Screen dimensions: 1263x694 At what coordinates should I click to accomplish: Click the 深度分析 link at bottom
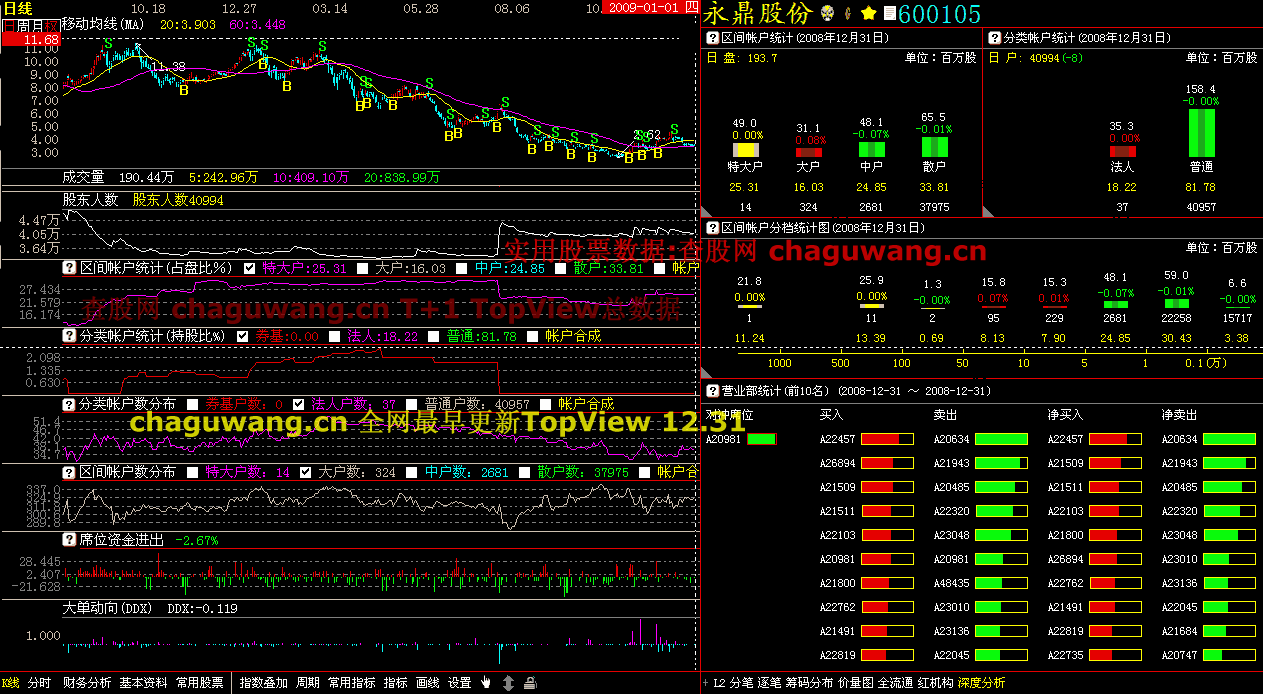tap(981, 683)
